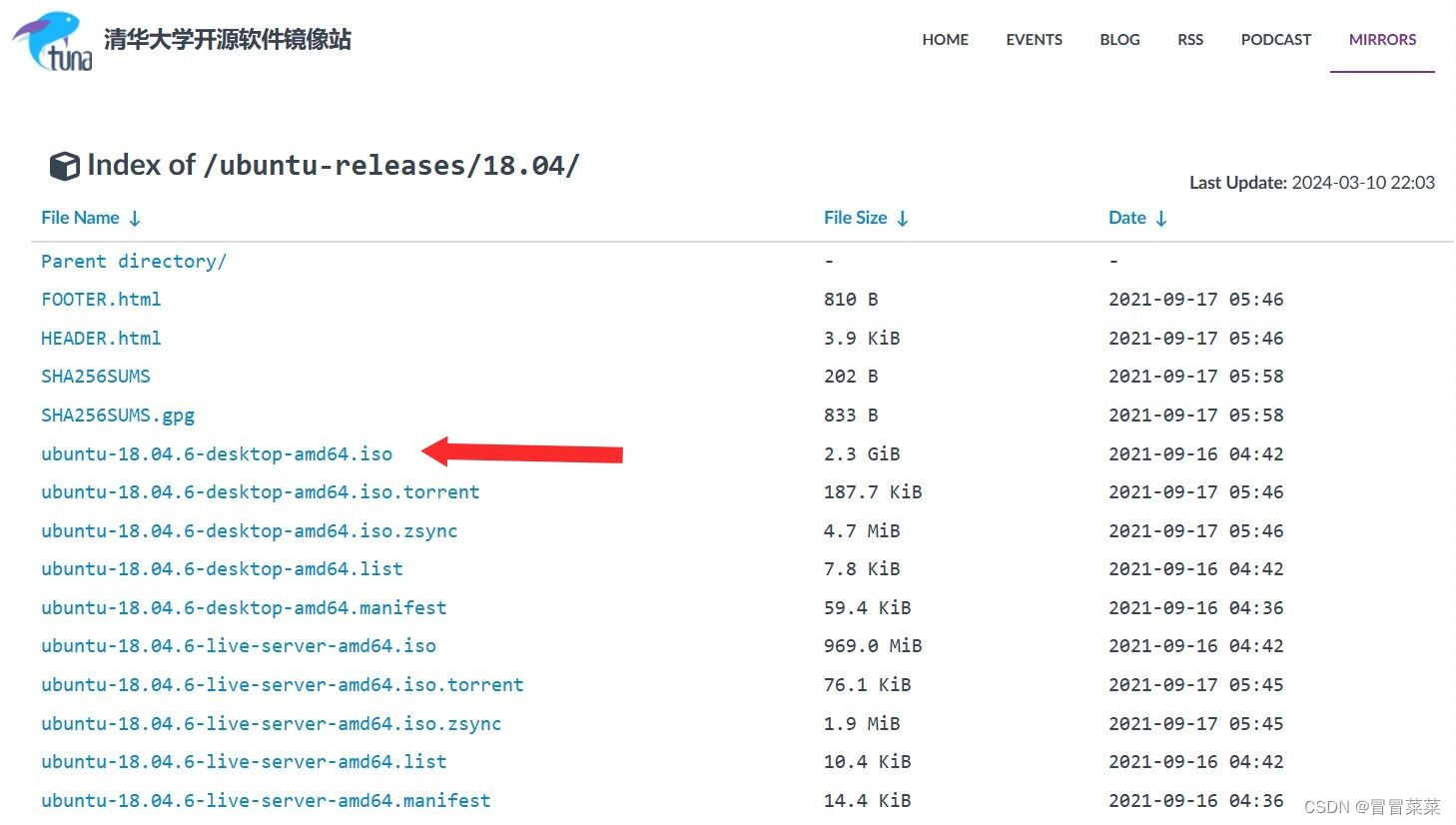Click the package box icon beside Index of
The image size is (1456, 825).
(x=64, y=166)
